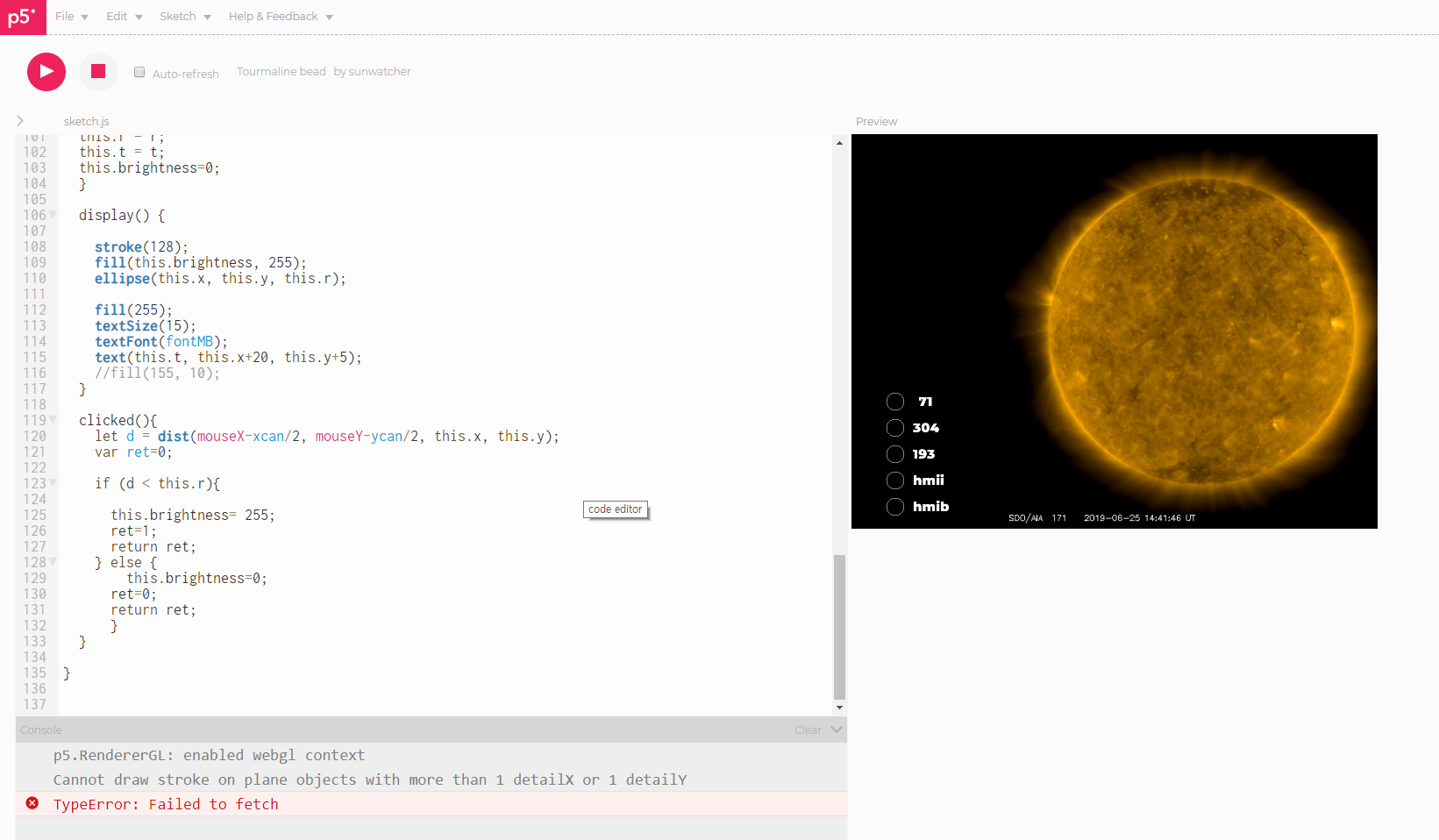Rename the sketch title Tourmaline bead
Viewport: 1439px width, 840px height.
pos(281,72)
